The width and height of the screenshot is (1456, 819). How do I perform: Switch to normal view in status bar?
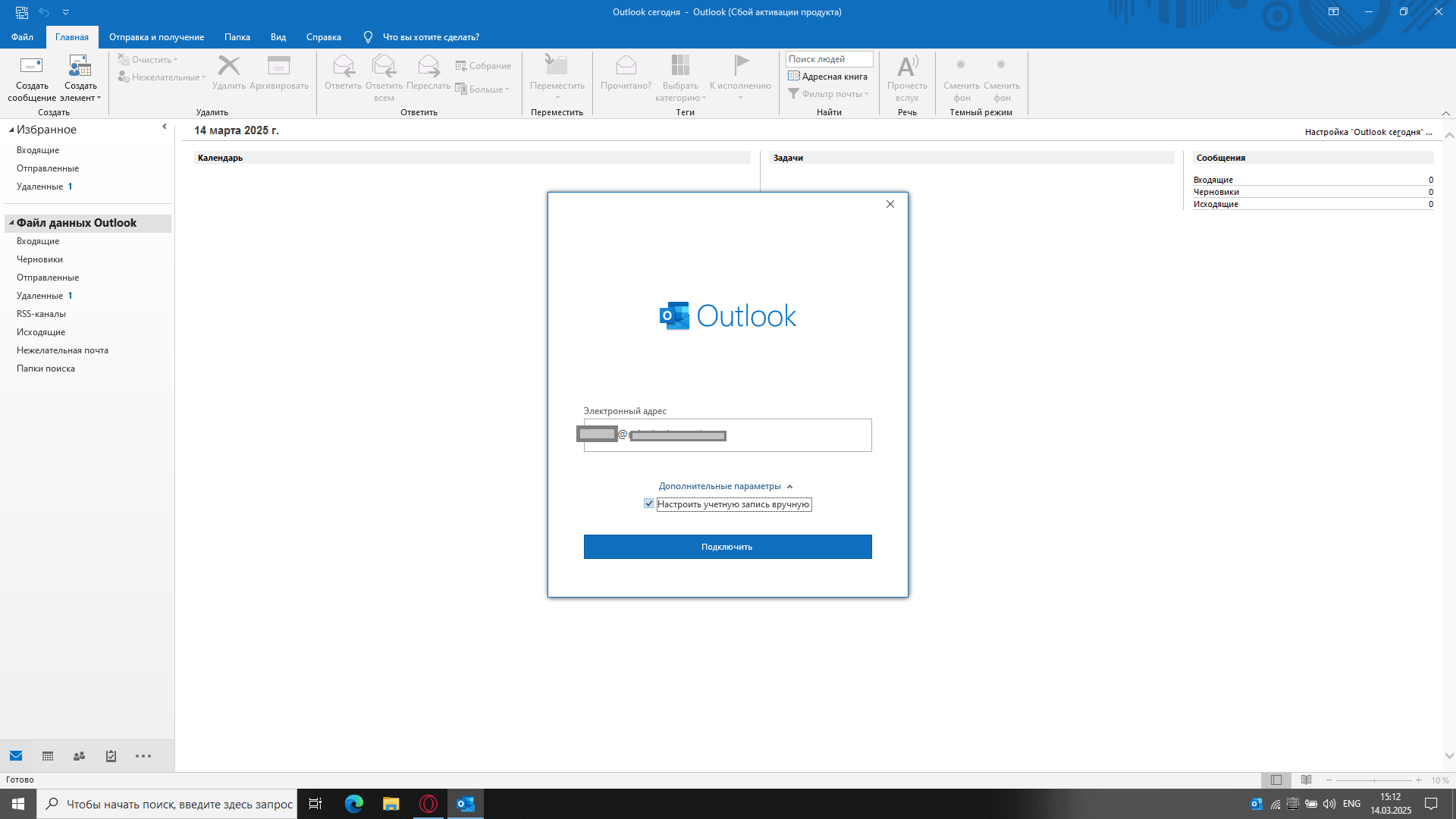pos(1276,780)
